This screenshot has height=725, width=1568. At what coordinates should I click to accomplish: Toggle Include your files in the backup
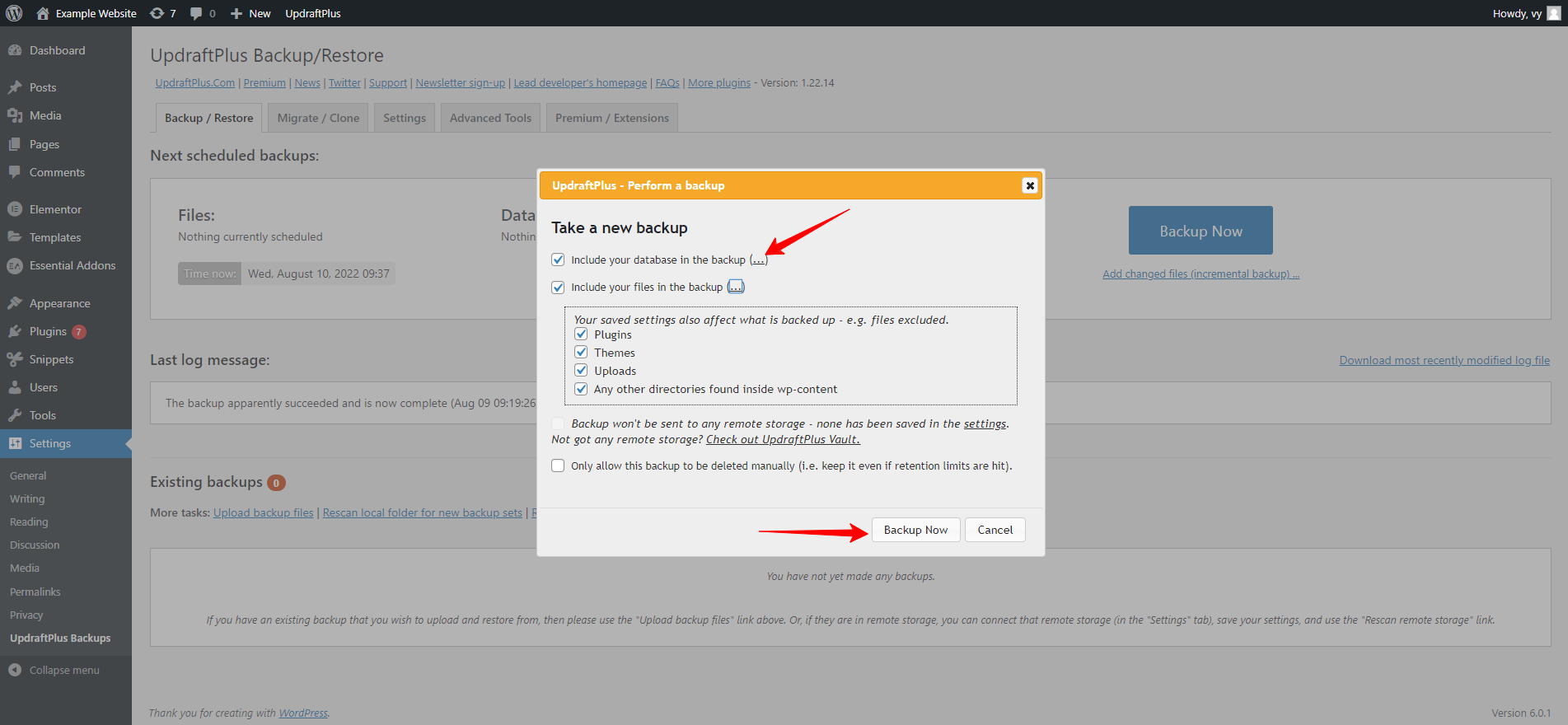pos(558,288)
